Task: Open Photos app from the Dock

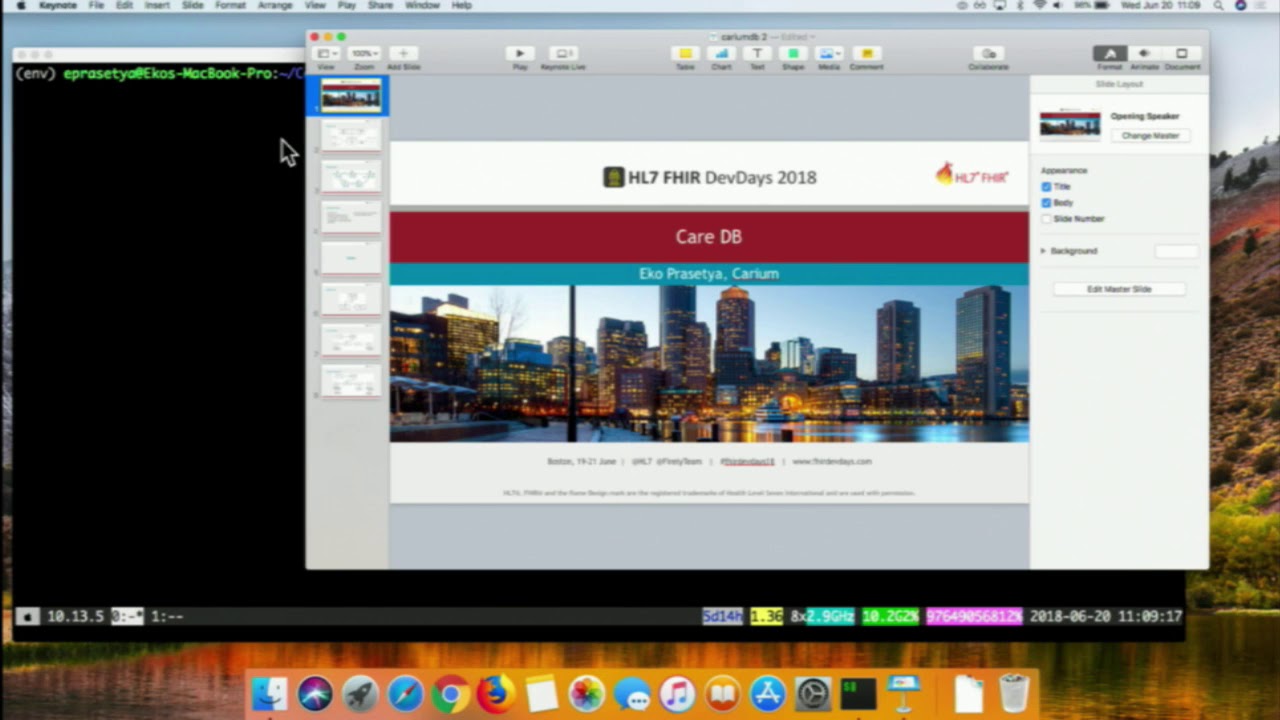Action: (x=586, y=693)
